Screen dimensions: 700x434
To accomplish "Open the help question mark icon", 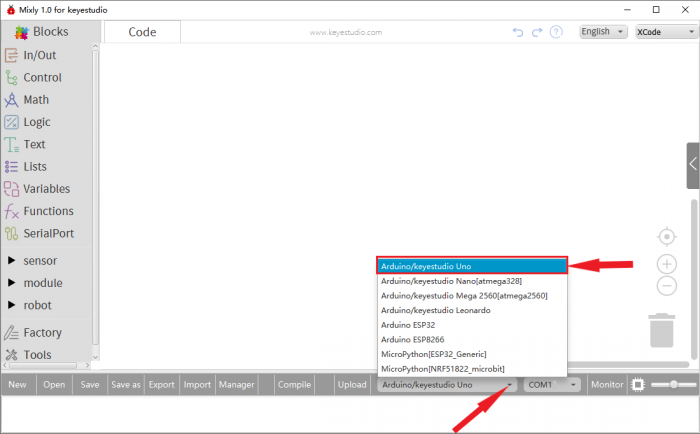I will click(x=556, y=32).
